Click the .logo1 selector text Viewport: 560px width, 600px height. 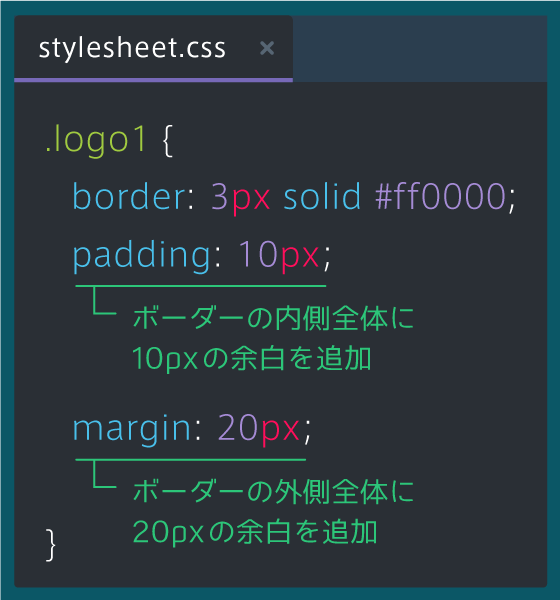[95, 139]
